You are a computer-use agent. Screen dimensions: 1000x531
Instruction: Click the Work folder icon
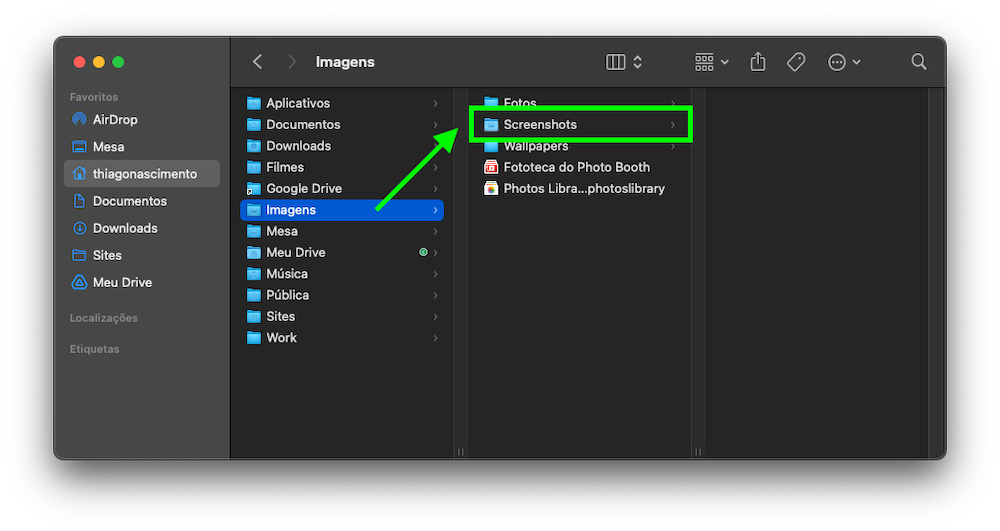click(254, 338)
